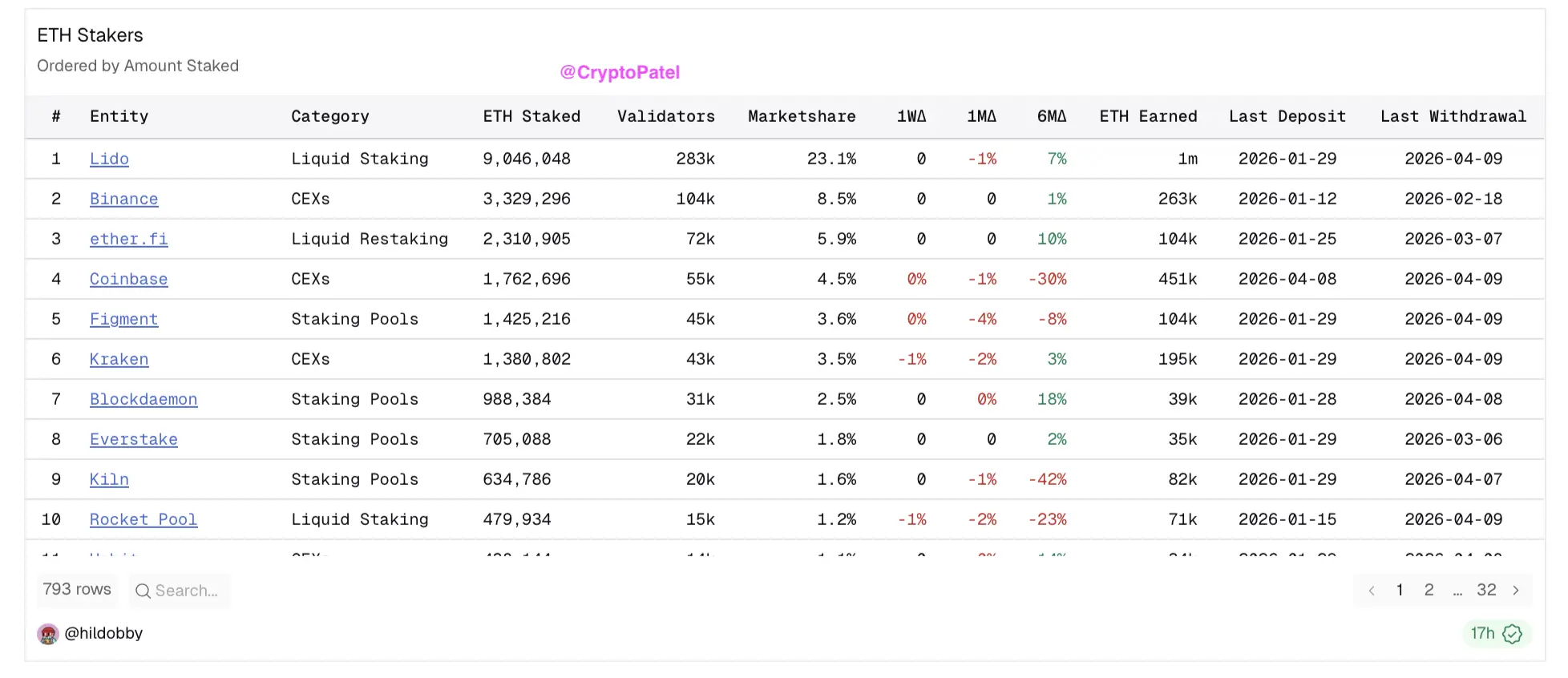
Task: Sort by ETH Earned column
Action: 1148,116
